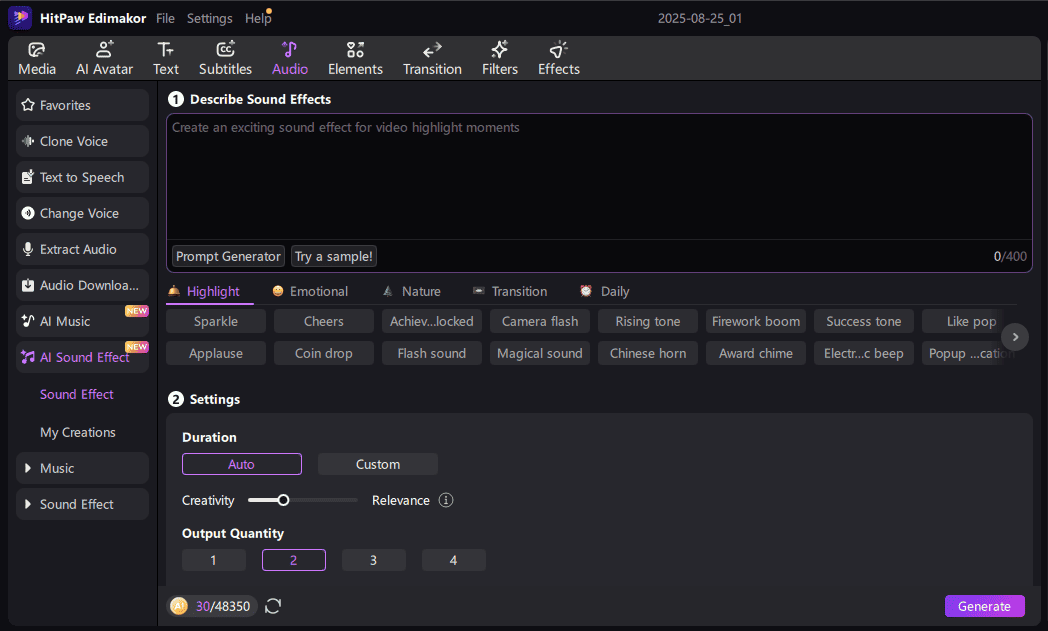Choose the Like pop preset
The image size is (1048, 631).
970,322
